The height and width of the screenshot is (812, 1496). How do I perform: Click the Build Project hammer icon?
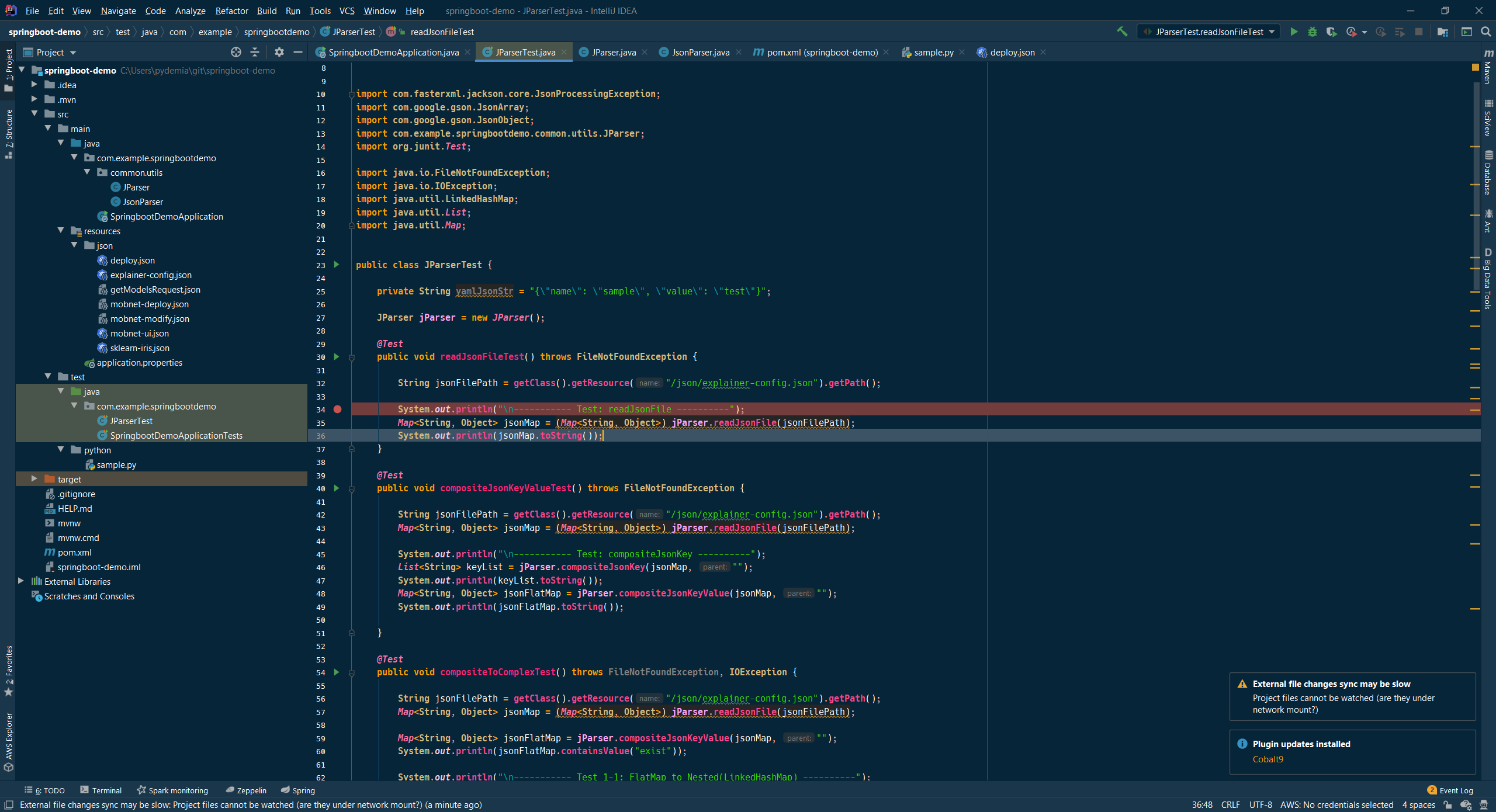1122,32
